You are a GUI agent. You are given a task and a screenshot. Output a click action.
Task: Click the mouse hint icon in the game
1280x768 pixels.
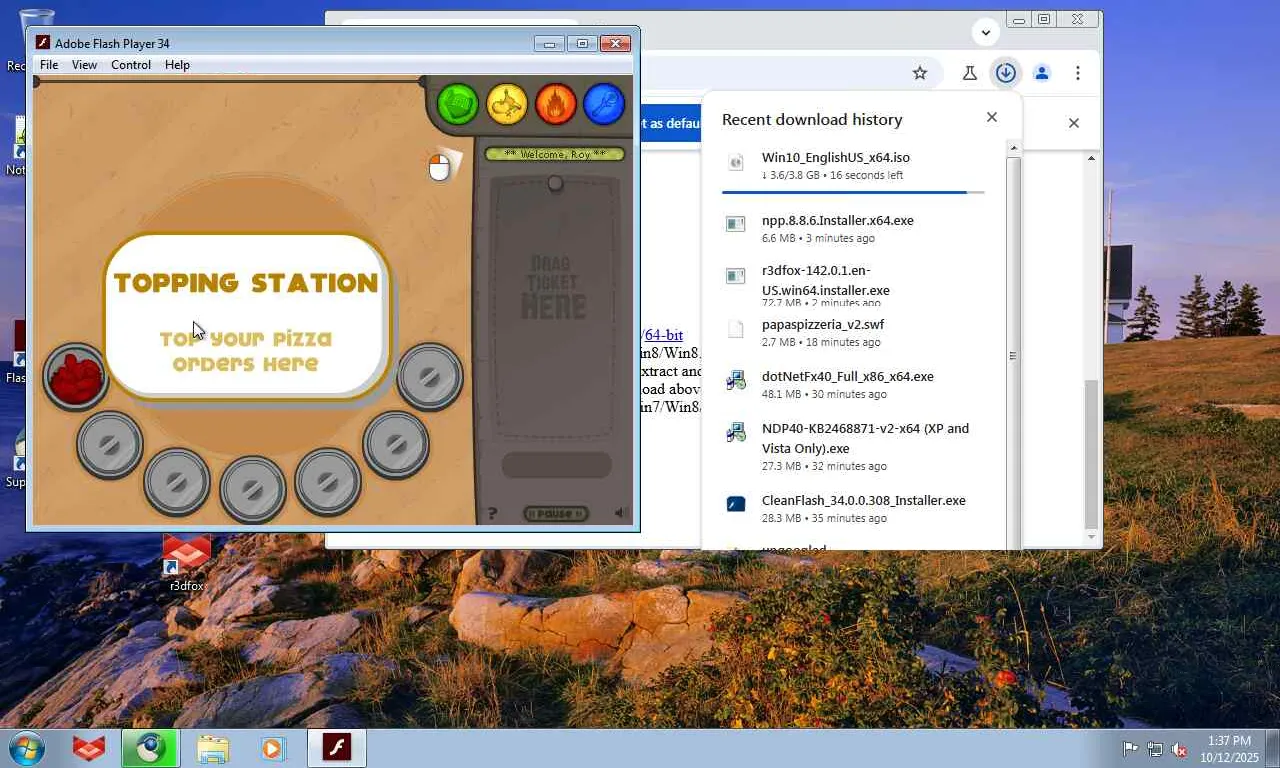point(440,167)
